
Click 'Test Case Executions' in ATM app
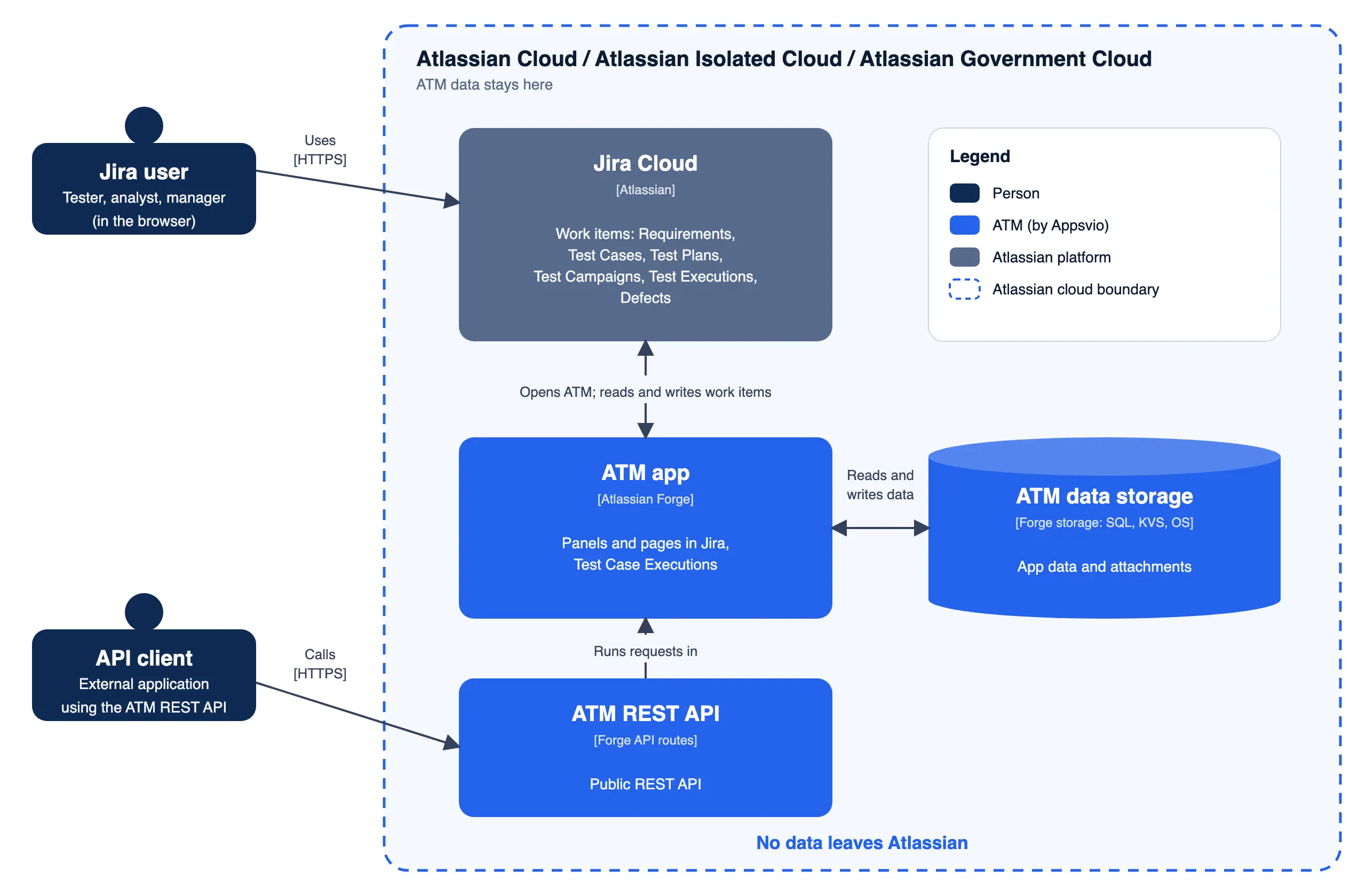[645, 564]
